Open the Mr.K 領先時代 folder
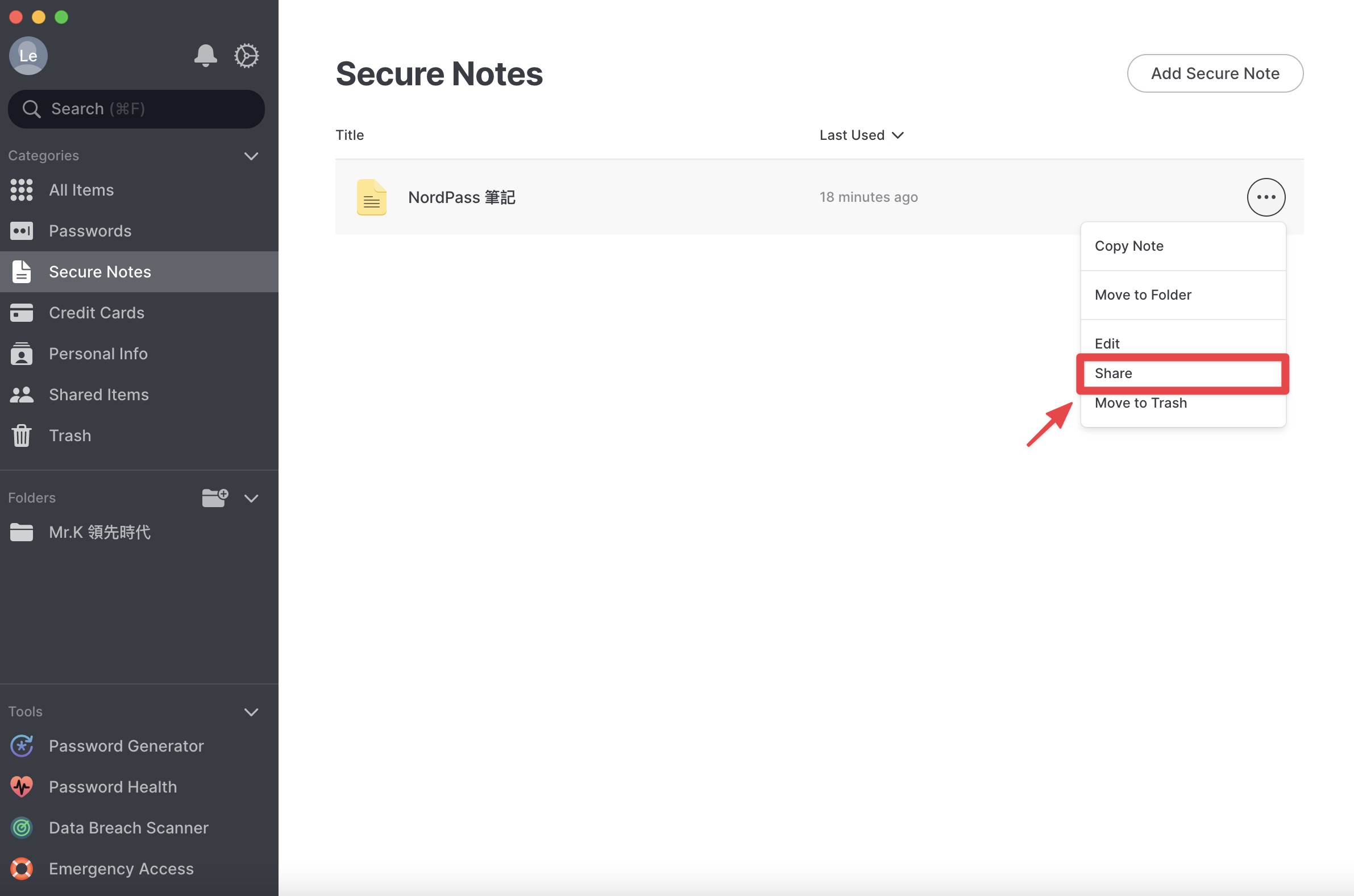The image size is (1354, 896). [x=139, y=532]
